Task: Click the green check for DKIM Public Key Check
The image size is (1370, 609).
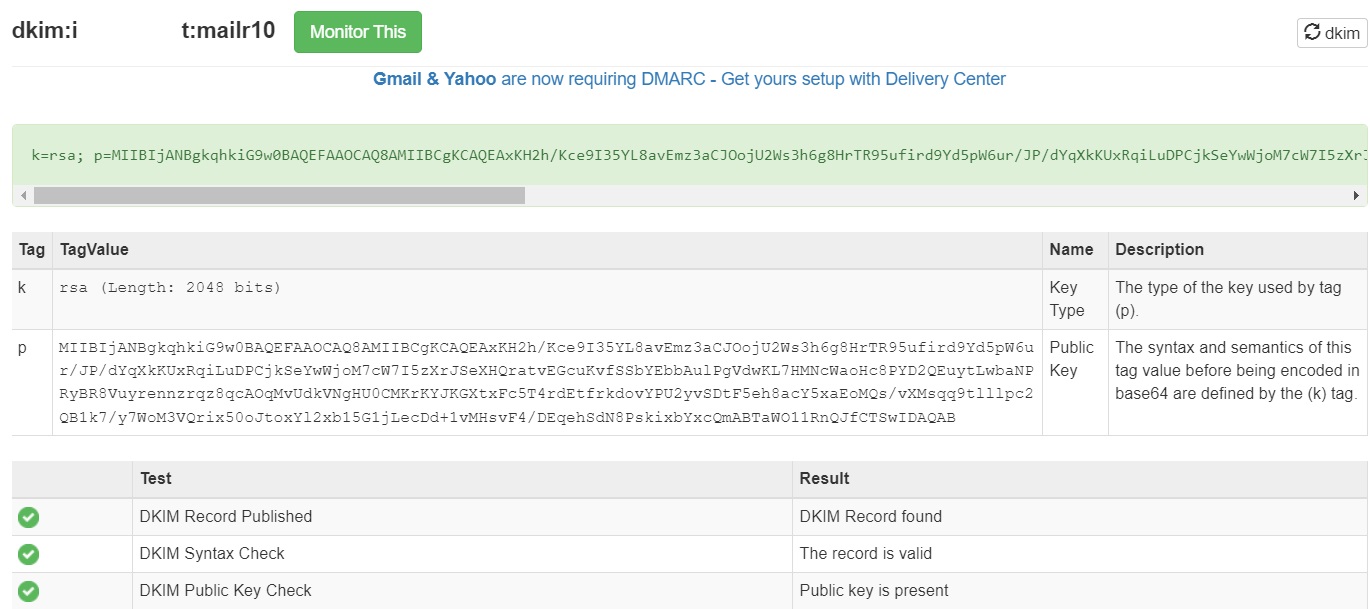Action: pyautogui.click(x=29, y=591)
